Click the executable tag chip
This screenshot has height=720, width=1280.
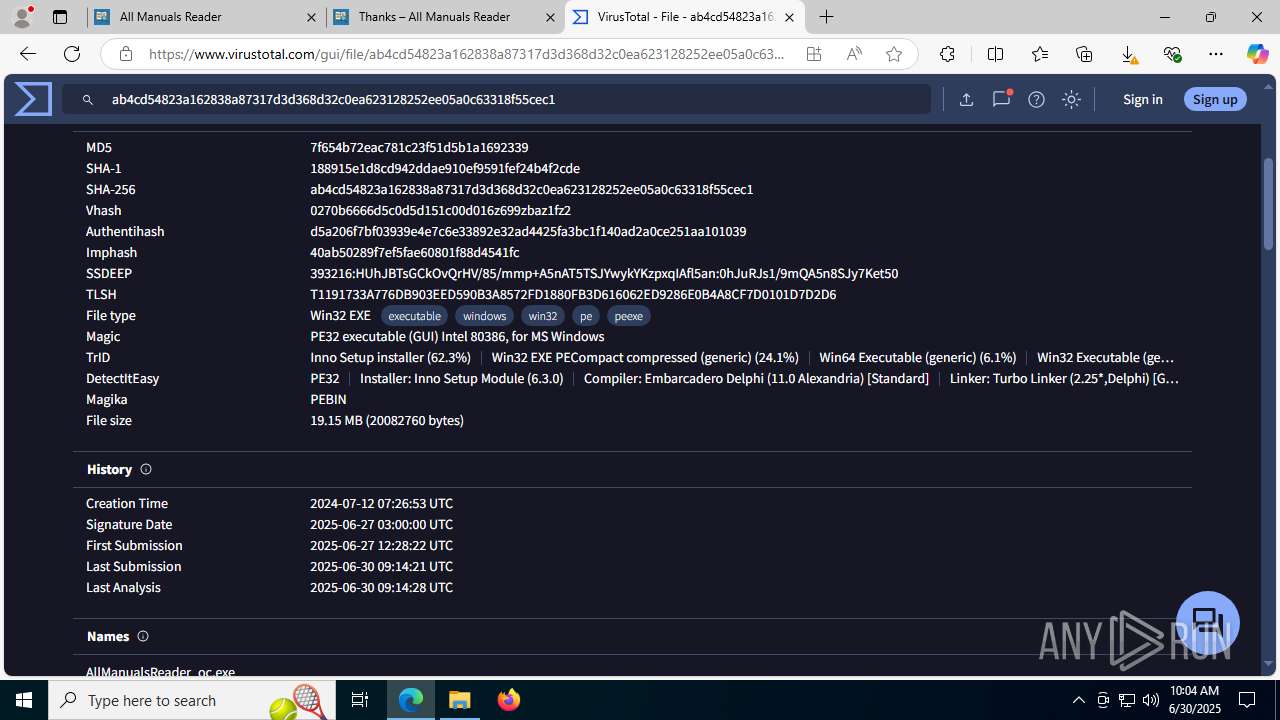coord(414,316)
